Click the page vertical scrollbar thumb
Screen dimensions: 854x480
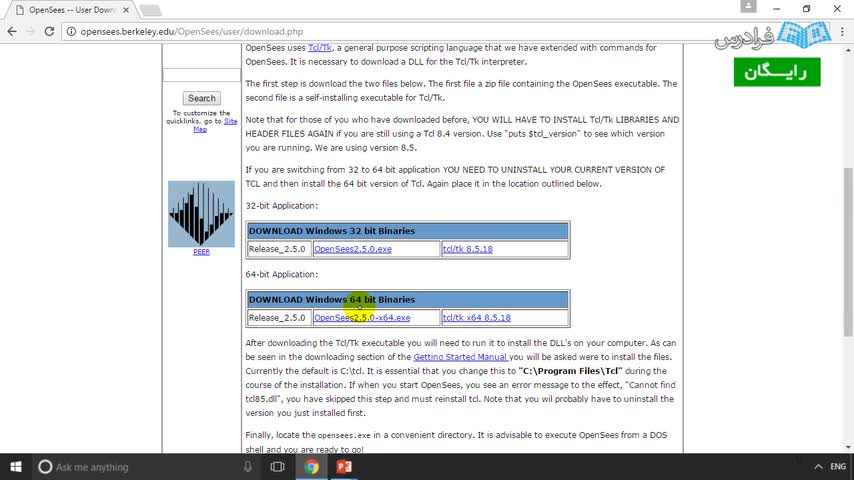848,252
